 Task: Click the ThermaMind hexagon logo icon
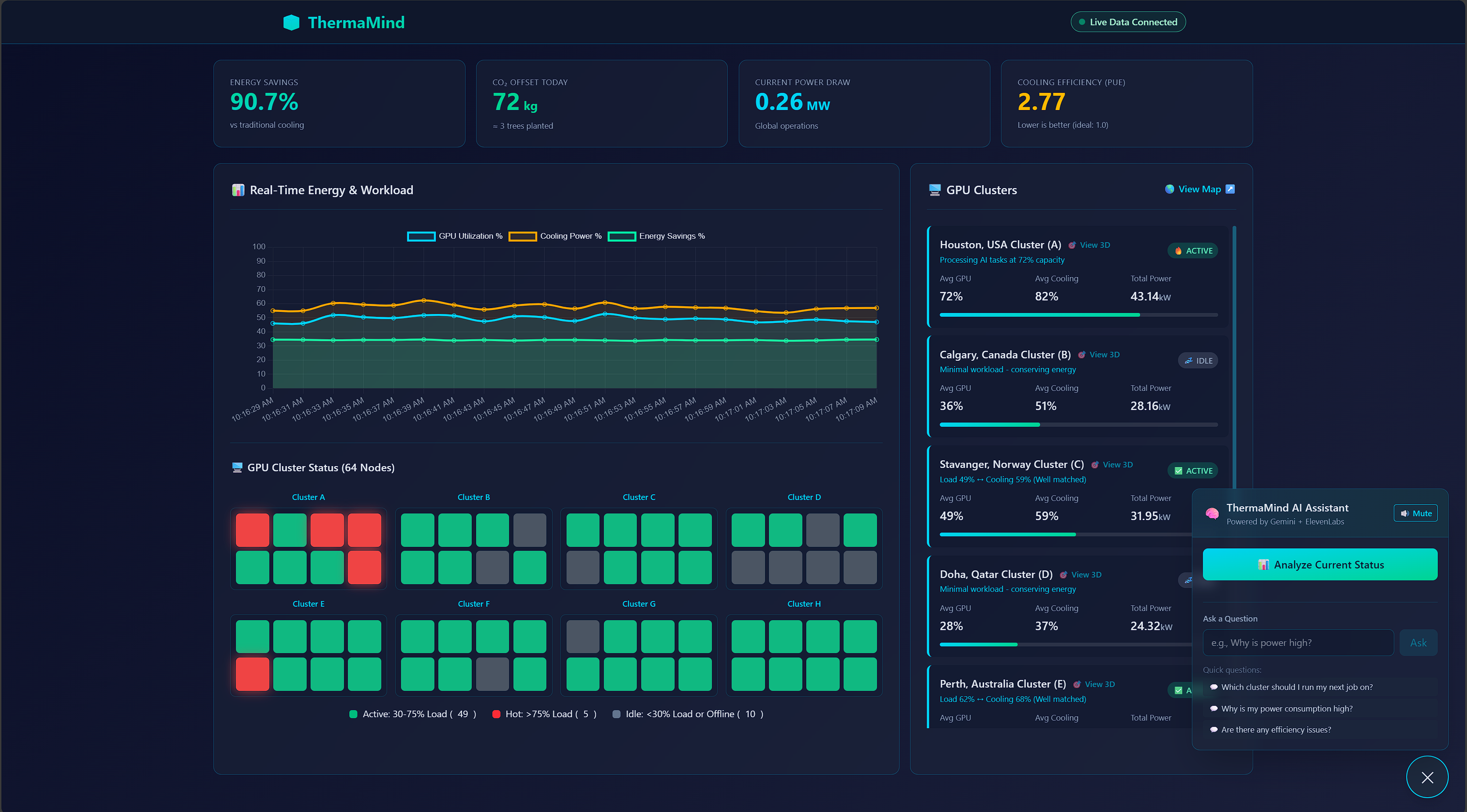coord(291,22)
